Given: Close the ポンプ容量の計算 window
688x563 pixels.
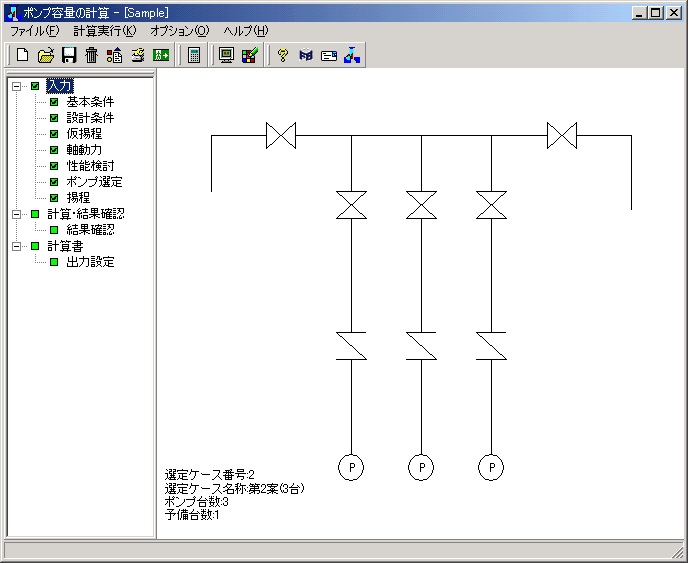Looking at the screenshot, I should [674, 13].
